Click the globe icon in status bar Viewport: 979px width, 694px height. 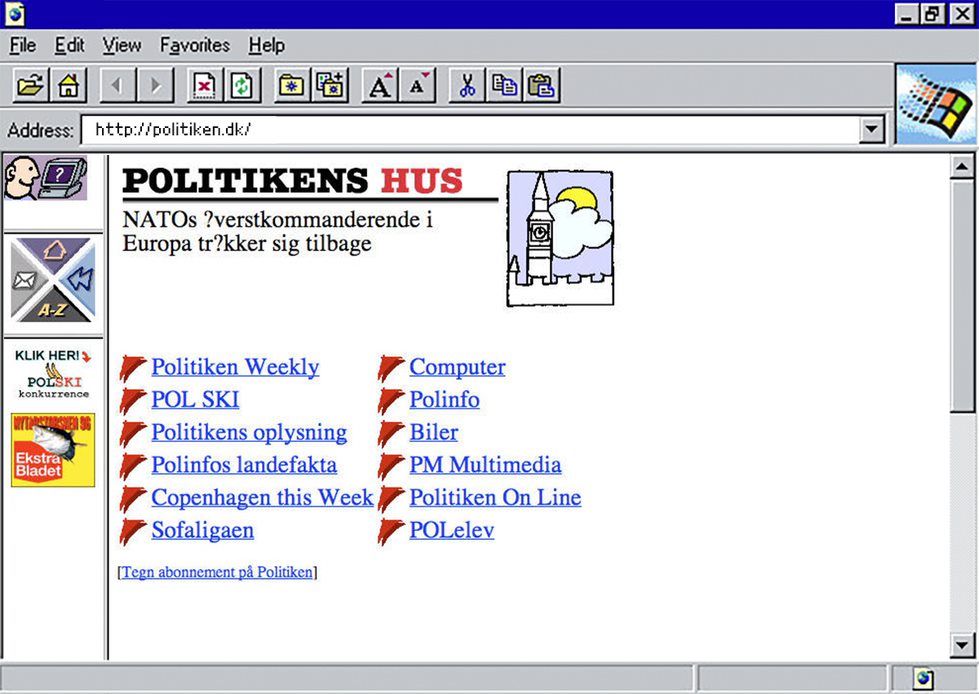(923, 678)
